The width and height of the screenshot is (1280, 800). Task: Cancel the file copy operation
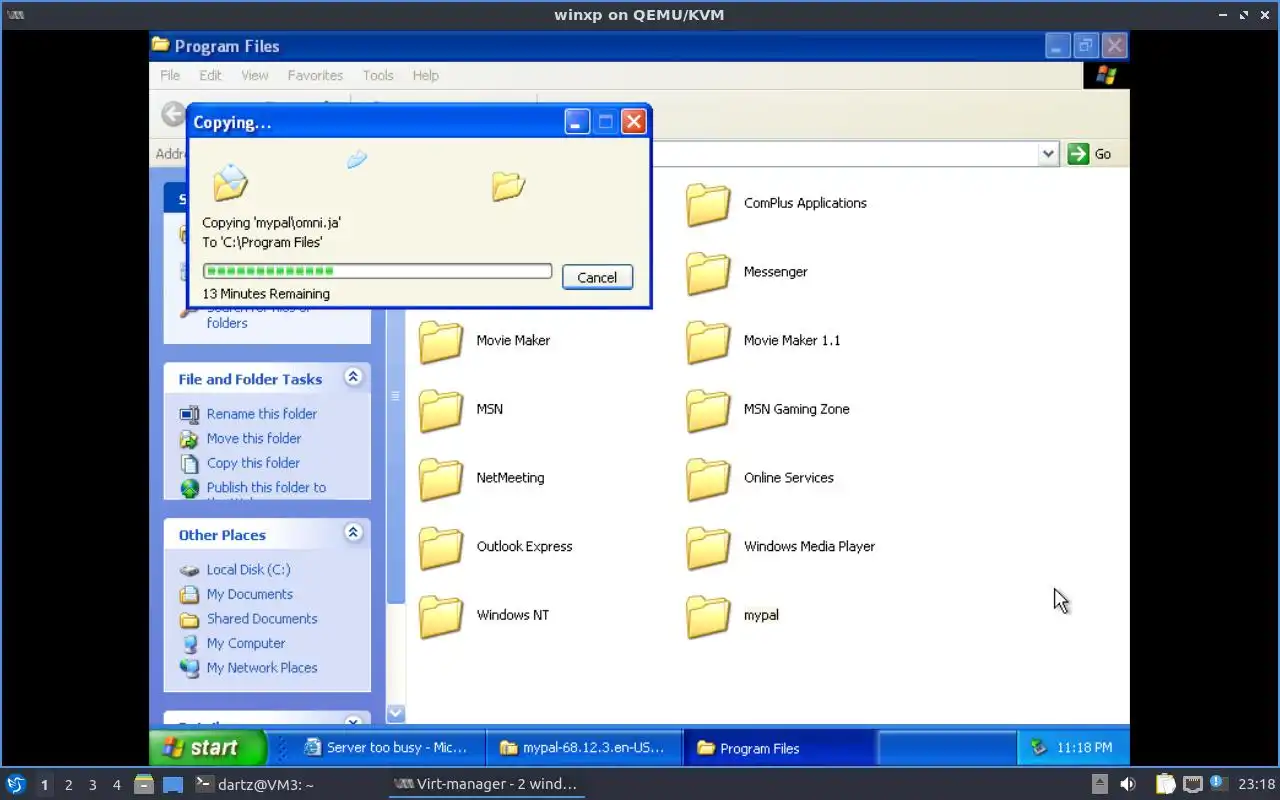point(597,277)
